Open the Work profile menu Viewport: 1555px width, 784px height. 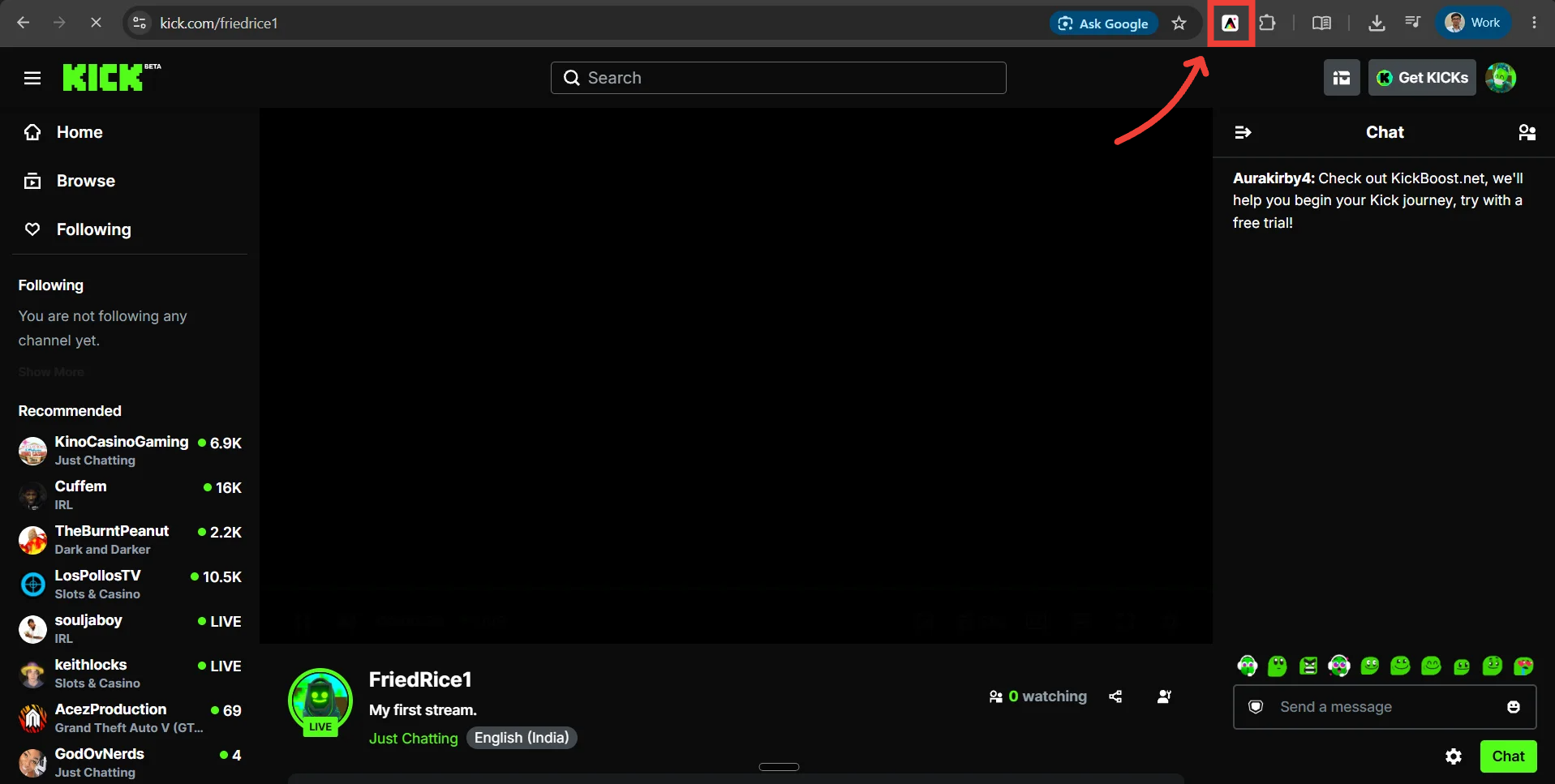(x=1473, y=23)
